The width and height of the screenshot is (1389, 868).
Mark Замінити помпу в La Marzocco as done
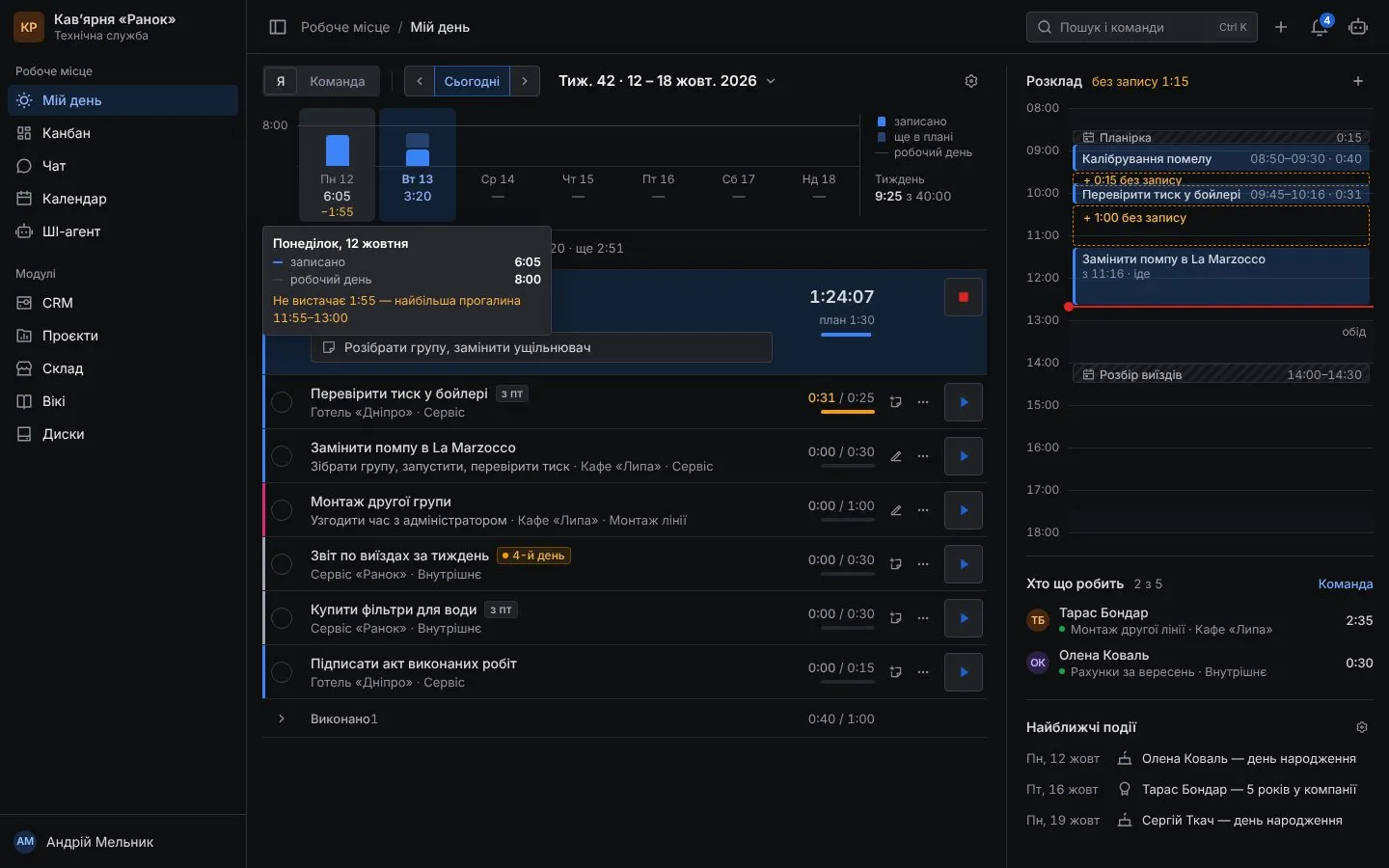282,456
